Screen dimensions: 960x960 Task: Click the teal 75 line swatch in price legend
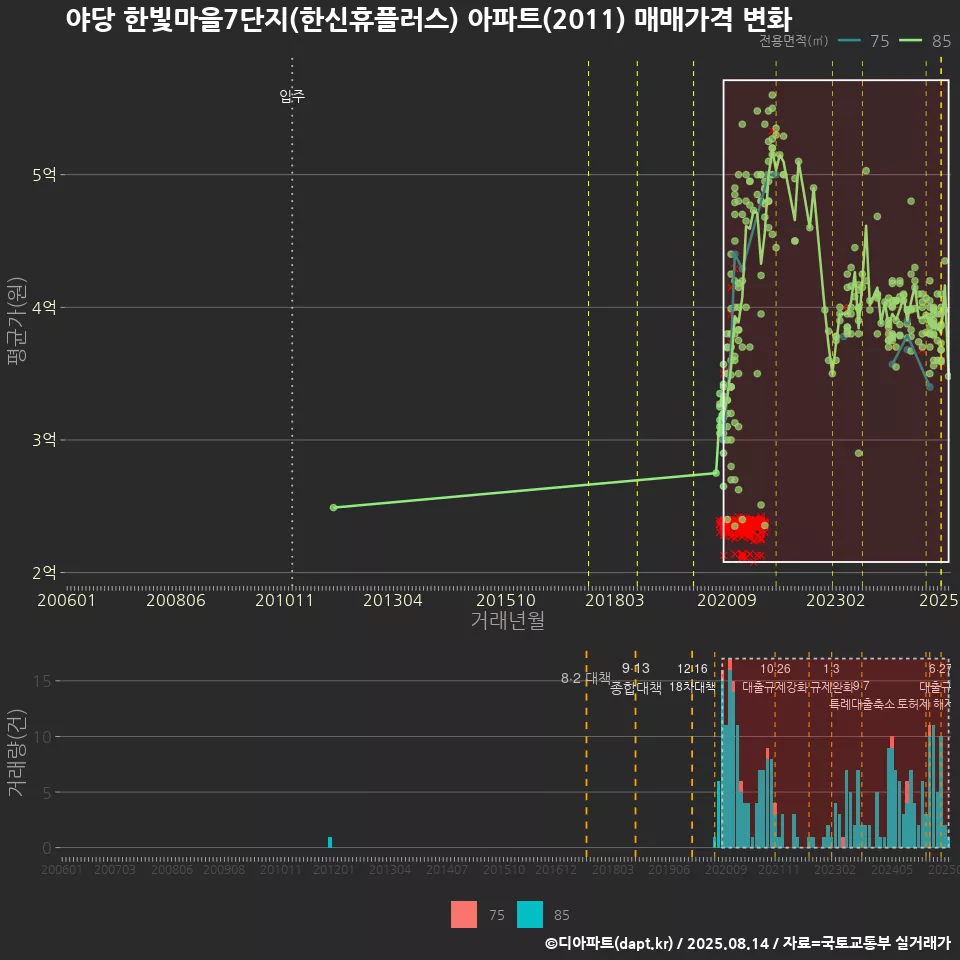849,41
